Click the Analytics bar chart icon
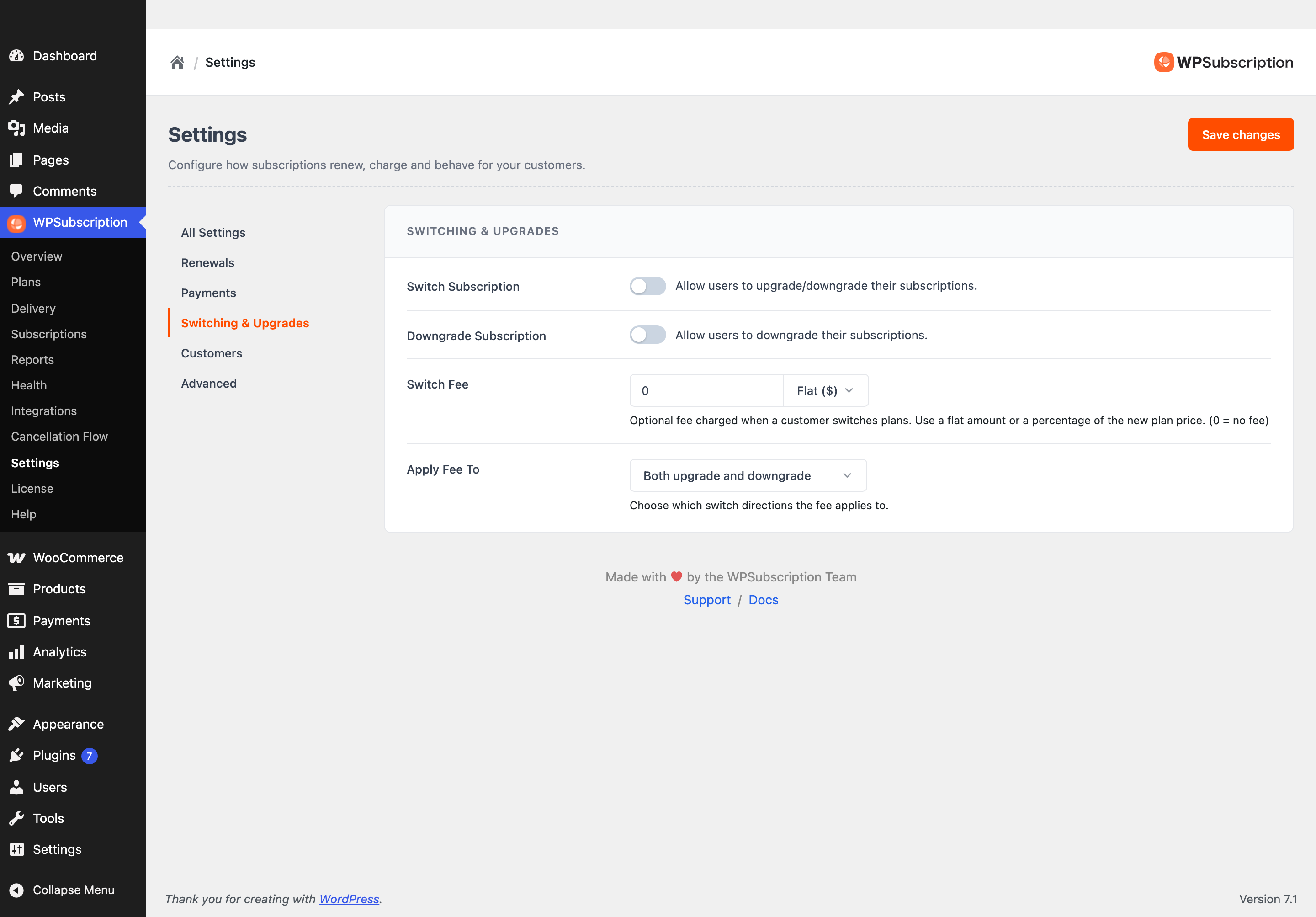The width and height of the screenshot is (1316, 917). pyautogui.click(x=16, y=652)
